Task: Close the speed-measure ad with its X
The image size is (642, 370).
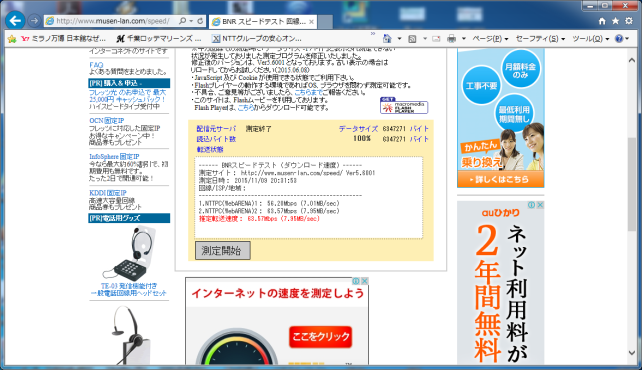Action: (364, 281)
